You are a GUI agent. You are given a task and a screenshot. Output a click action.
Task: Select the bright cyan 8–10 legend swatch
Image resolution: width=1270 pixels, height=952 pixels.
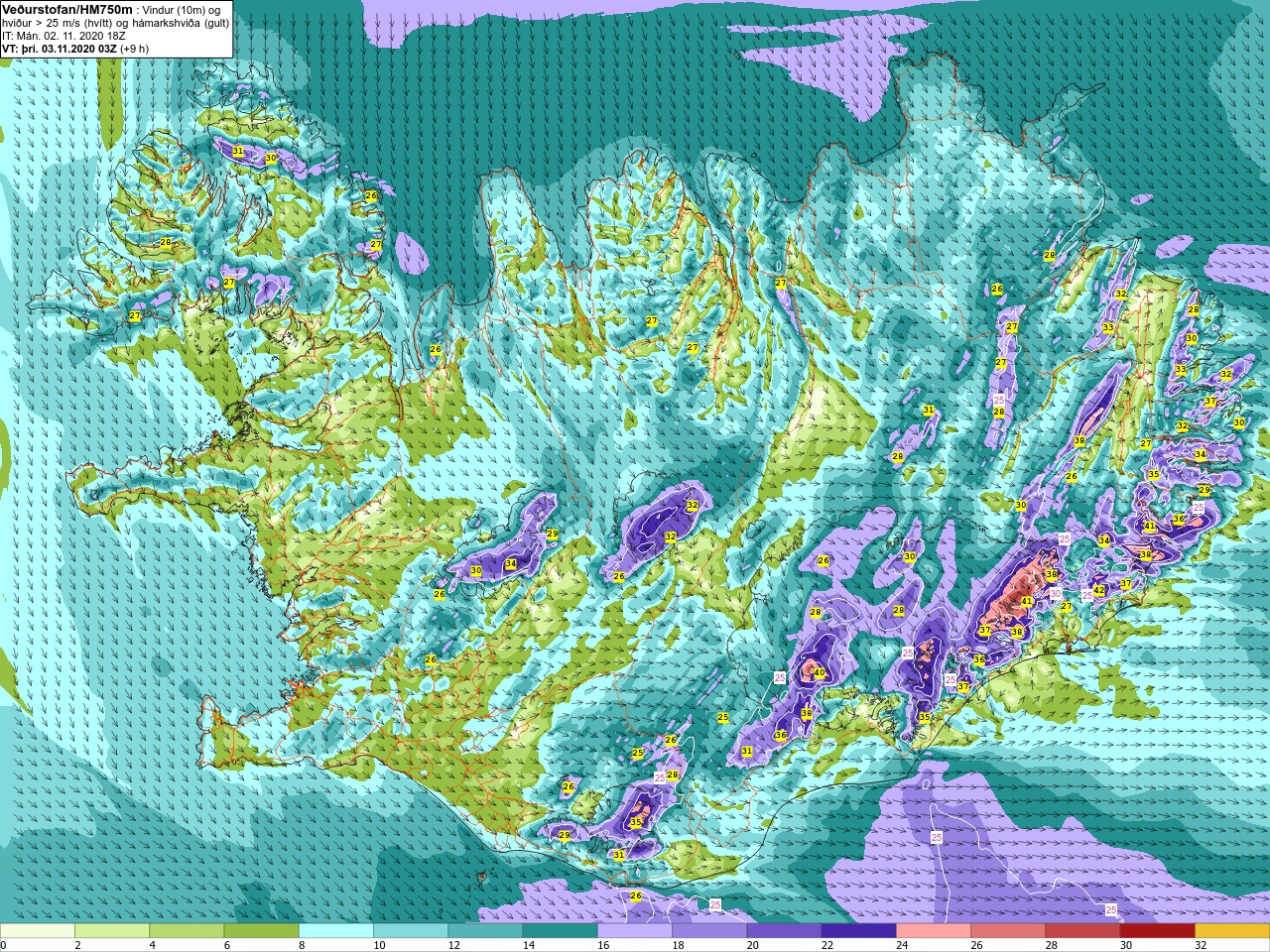(x=336, y=931)
